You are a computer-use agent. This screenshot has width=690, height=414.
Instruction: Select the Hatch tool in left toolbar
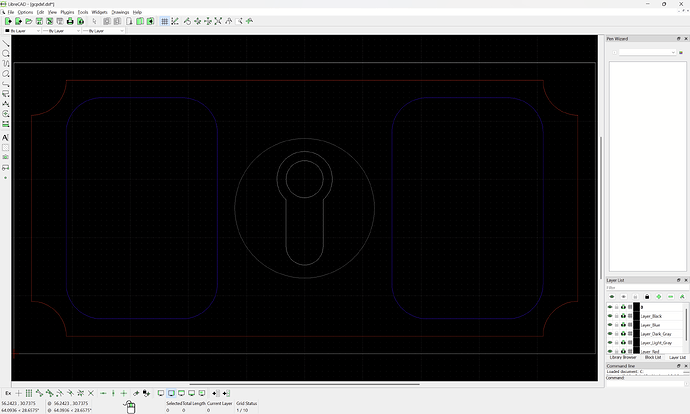(x=6, y=147)
